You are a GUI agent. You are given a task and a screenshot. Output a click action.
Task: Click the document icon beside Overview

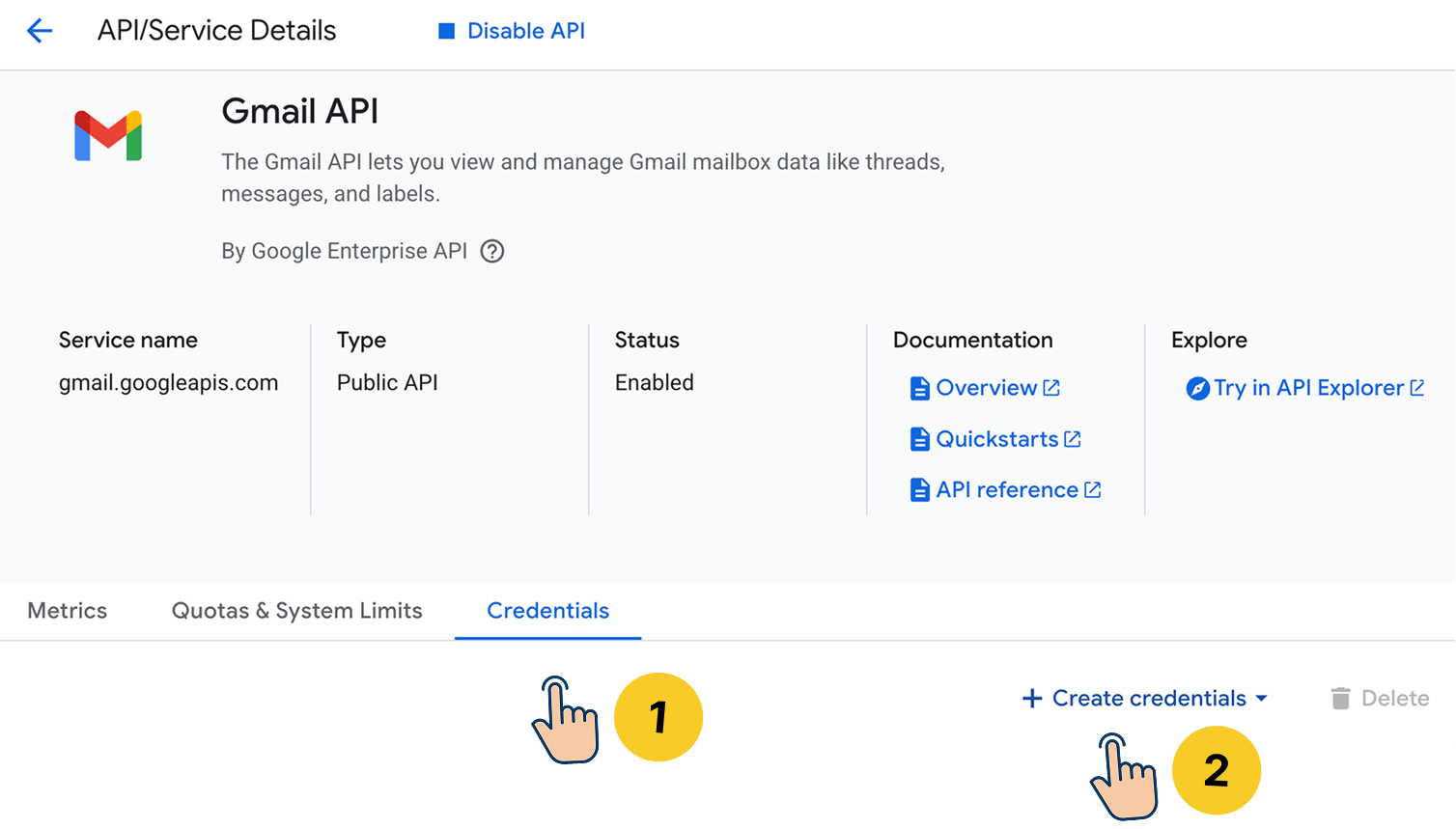pos(920,388)
